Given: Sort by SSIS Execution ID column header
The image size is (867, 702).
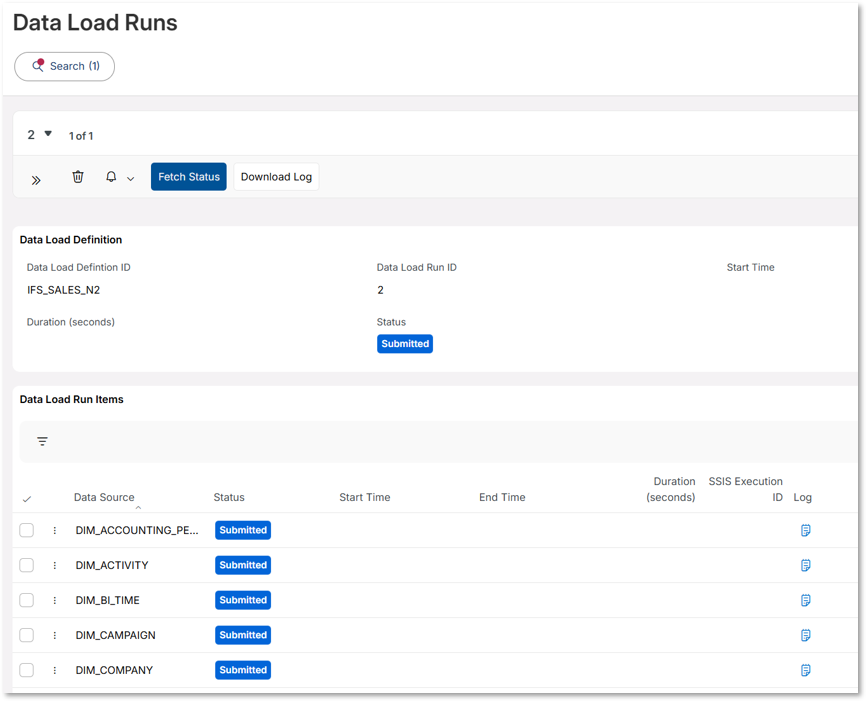Looking at the screenshot, I should pyautogui.click(x=745, y=489).
